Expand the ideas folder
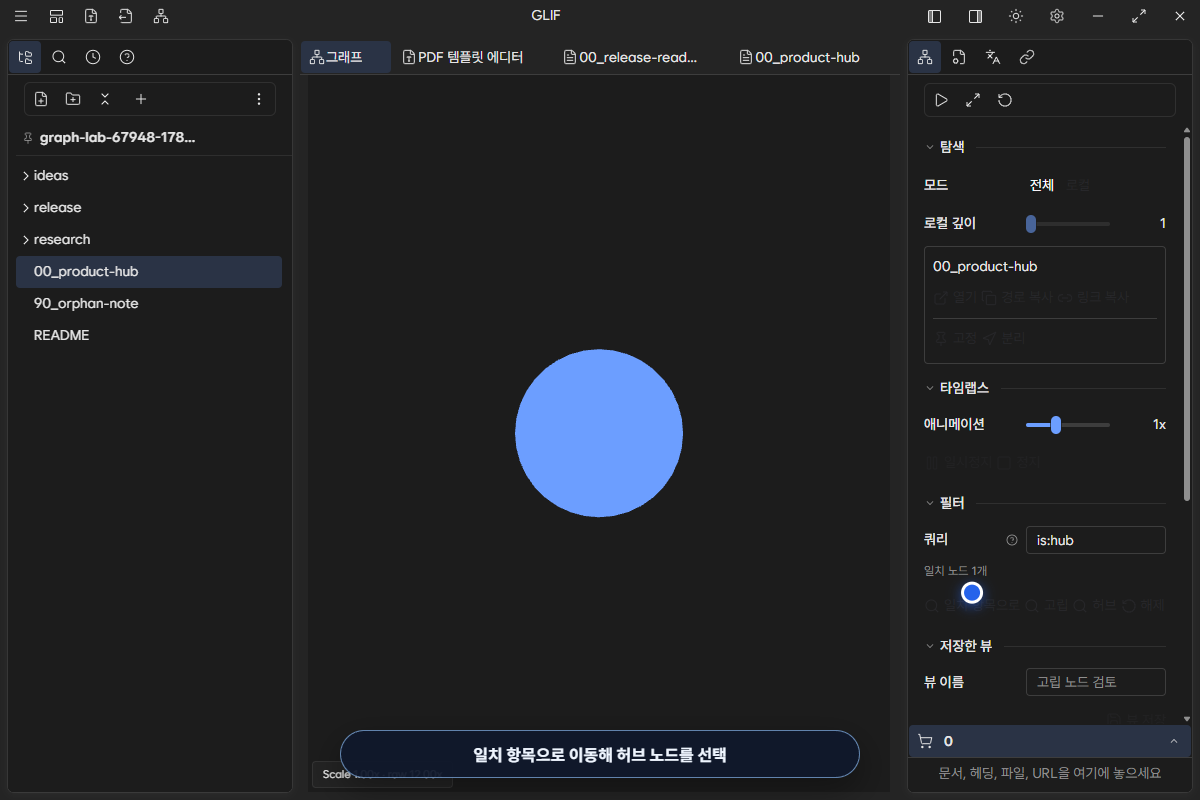 coord(149,175)
